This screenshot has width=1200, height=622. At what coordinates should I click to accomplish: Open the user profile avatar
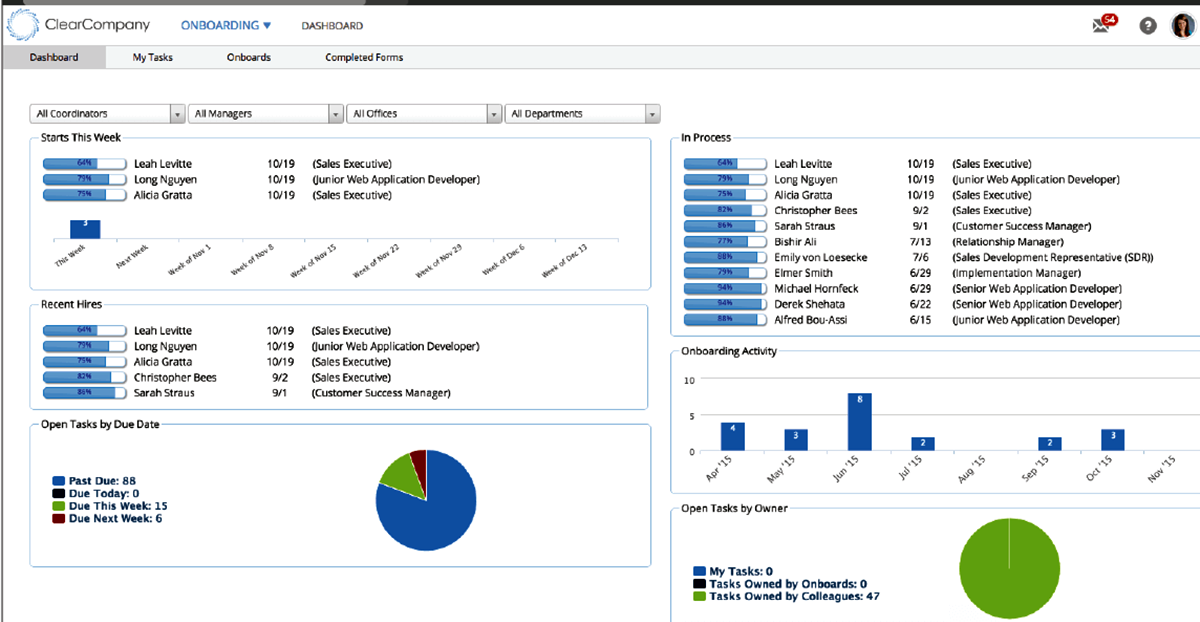[x=1184, y=26]
